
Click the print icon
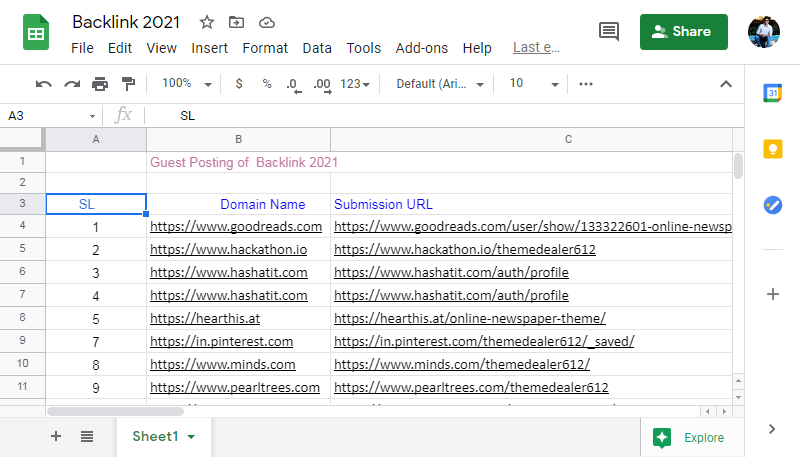(x=100, y=84)
